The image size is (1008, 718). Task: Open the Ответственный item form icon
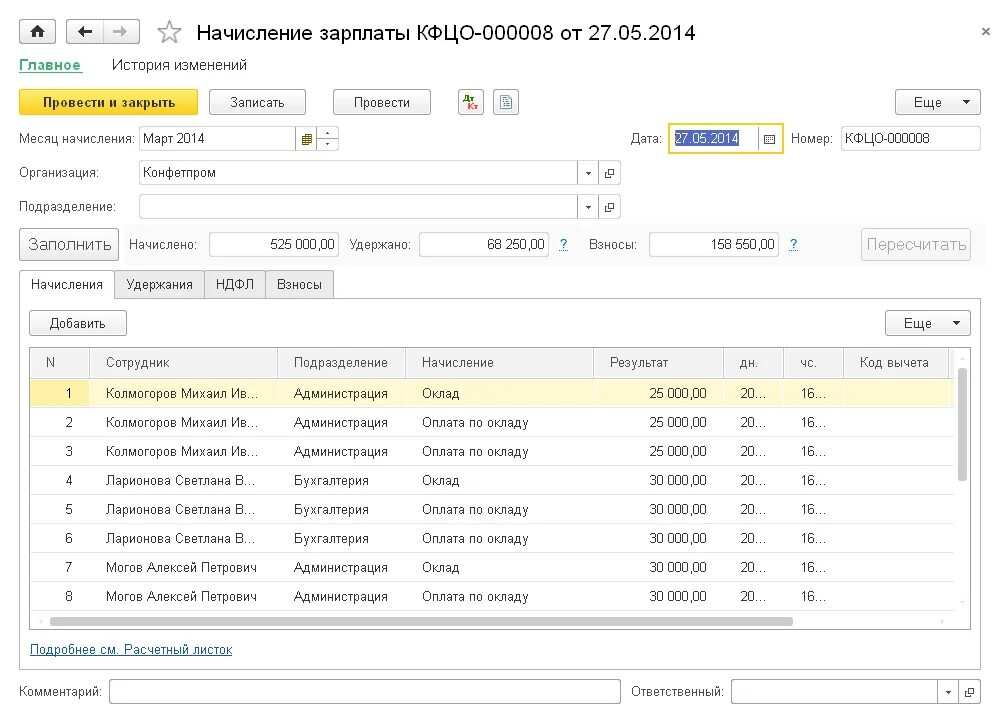tap(969, 692)
